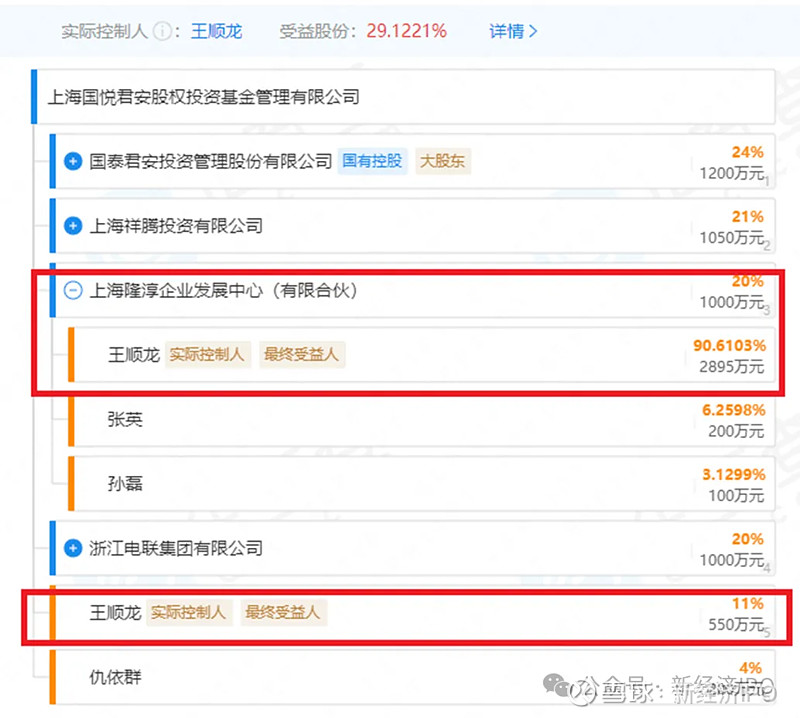Select shareholder 张英
Screen dimensions: 800x718
(x=125, y=419)
